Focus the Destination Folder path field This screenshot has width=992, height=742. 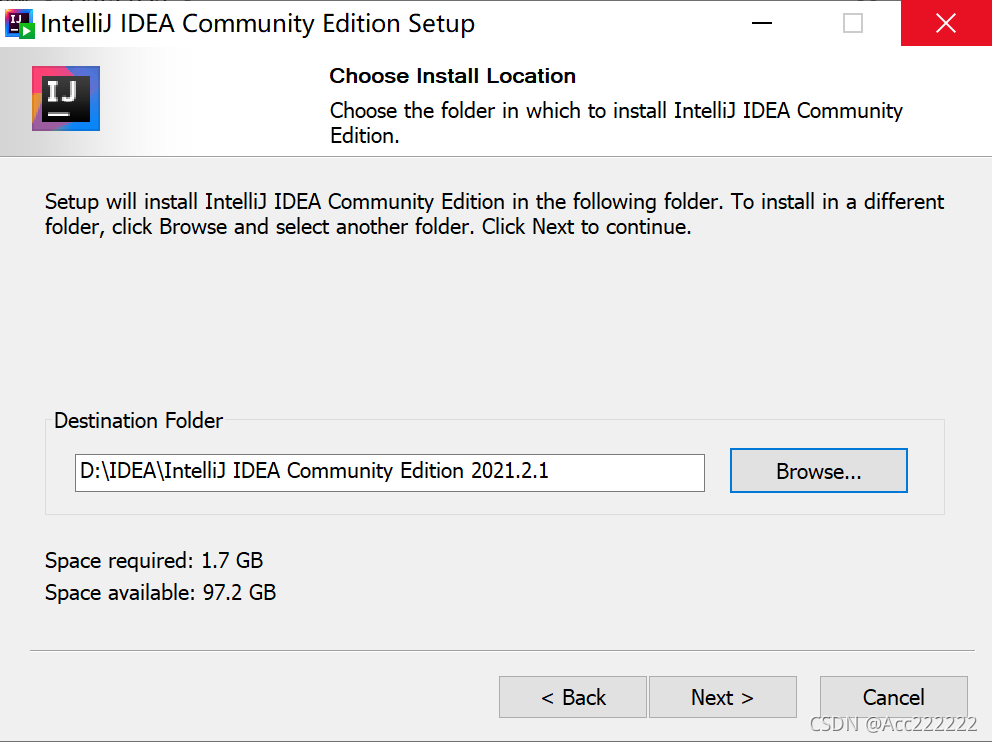tap(389, 472)
